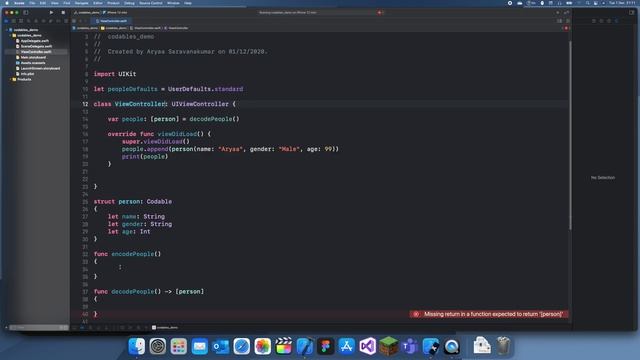This screenshot has width=640, height=360.
Task: Open Simulator from the Dock
Action: (431, 346)
